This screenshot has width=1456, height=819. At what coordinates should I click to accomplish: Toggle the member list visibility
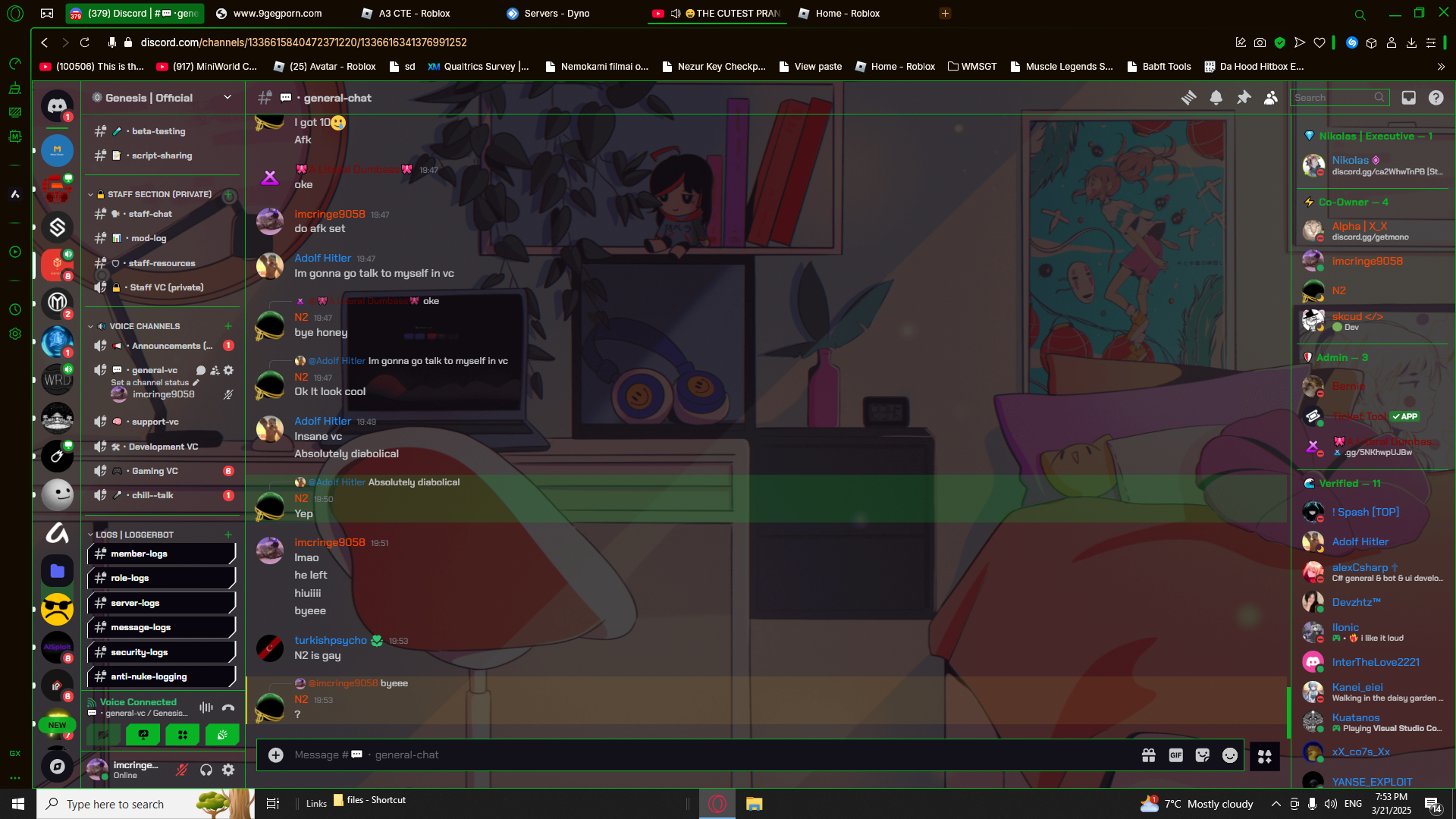point(1271,98)
